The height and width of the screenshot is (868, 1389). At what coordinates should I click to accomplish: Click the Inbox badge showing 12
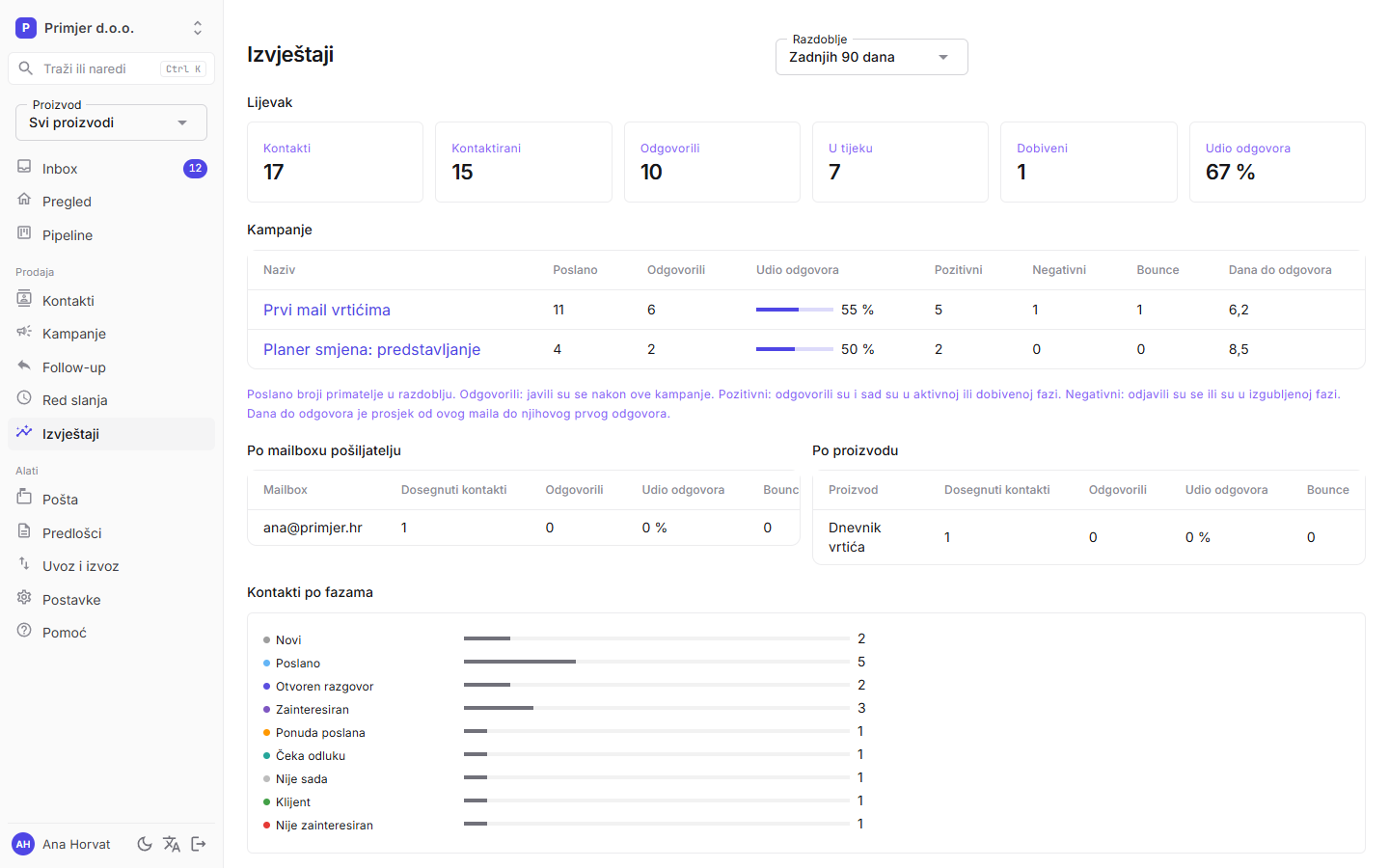pos(195,169)
